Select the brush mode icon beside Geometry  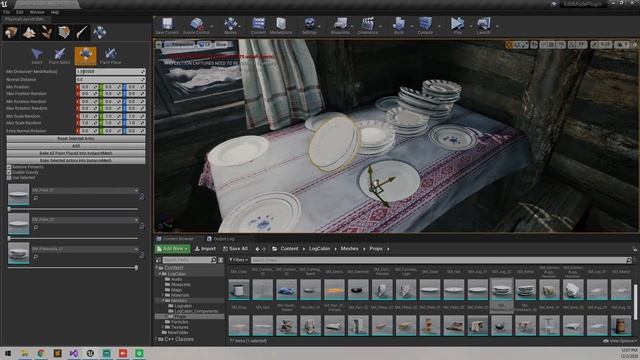pyautogui.click(x=82, y=32)
